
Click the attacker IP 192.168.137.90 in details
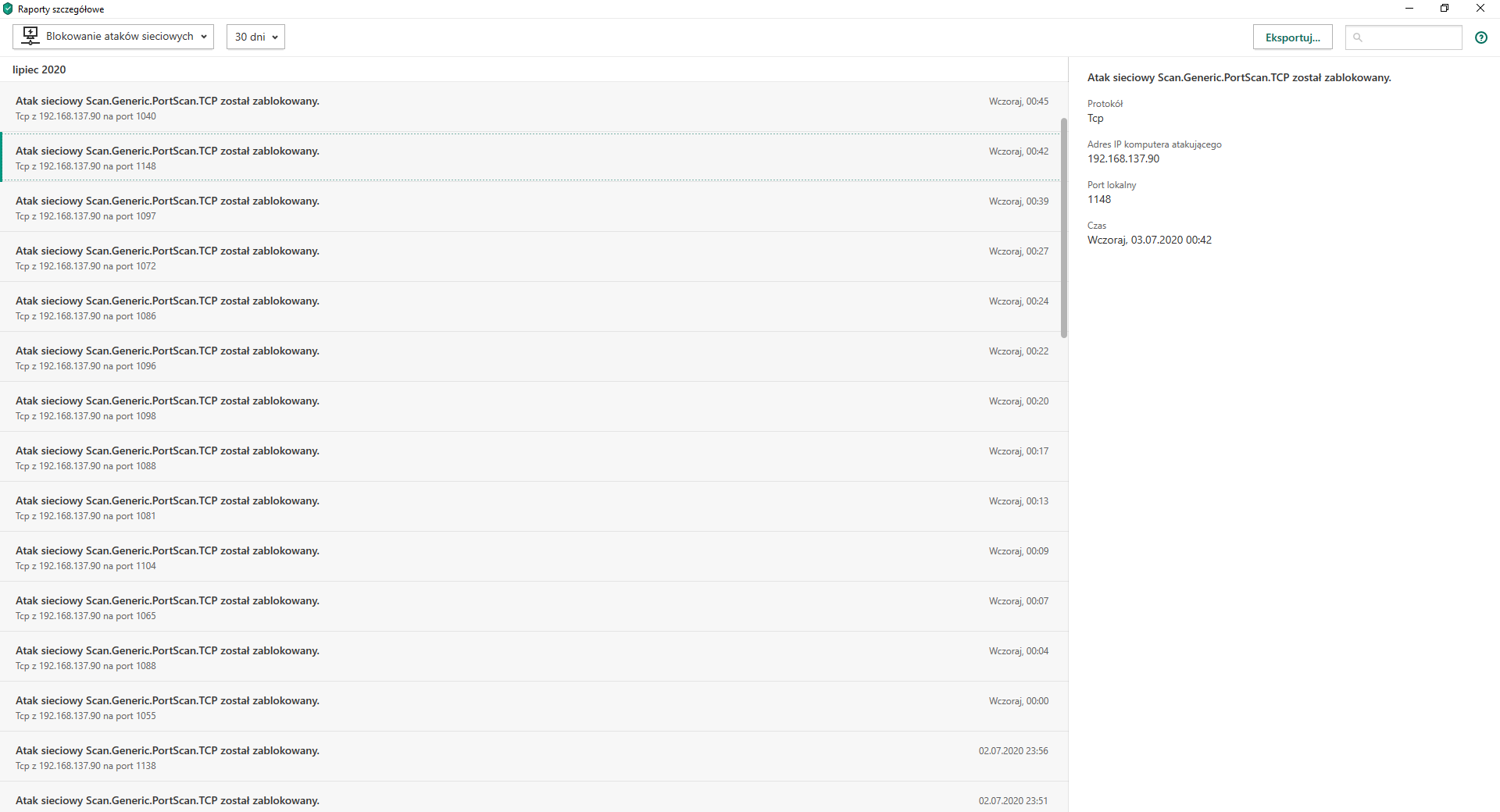(1123, 158)
